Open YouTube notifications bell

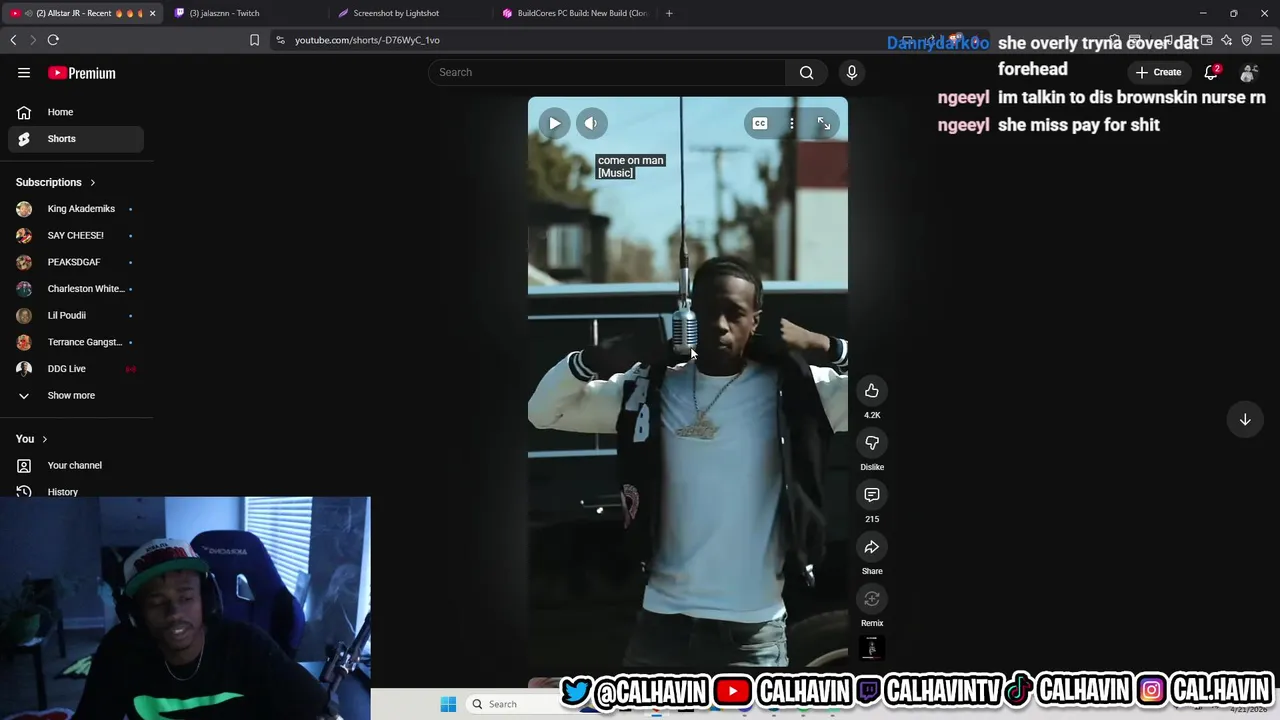coord(1211,72)
